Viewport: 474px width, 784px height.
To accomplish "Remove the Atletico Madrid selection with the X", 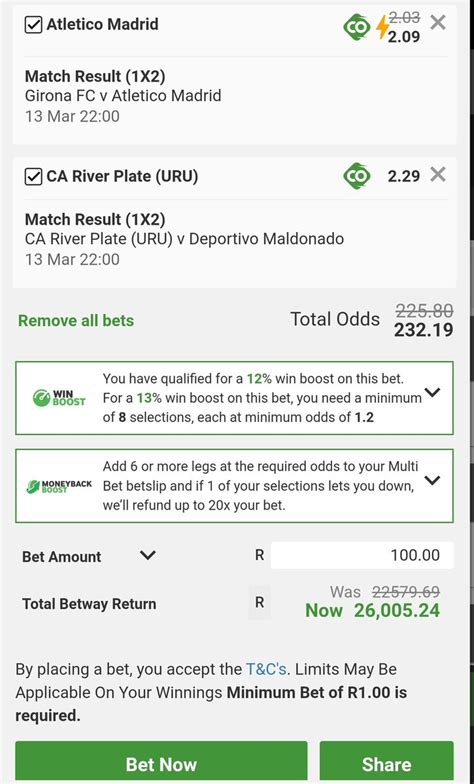I will pos(438,22).
